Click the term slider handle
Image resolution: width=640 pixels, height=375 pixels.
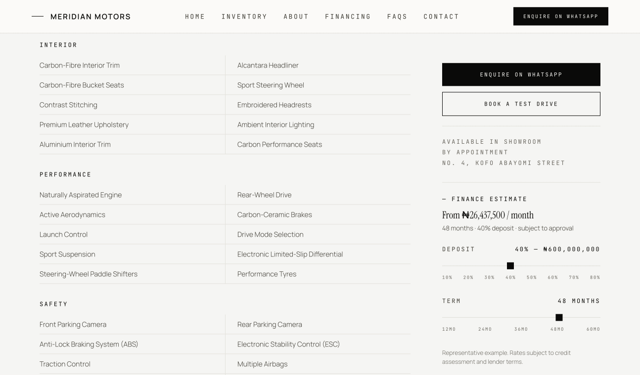559,317
